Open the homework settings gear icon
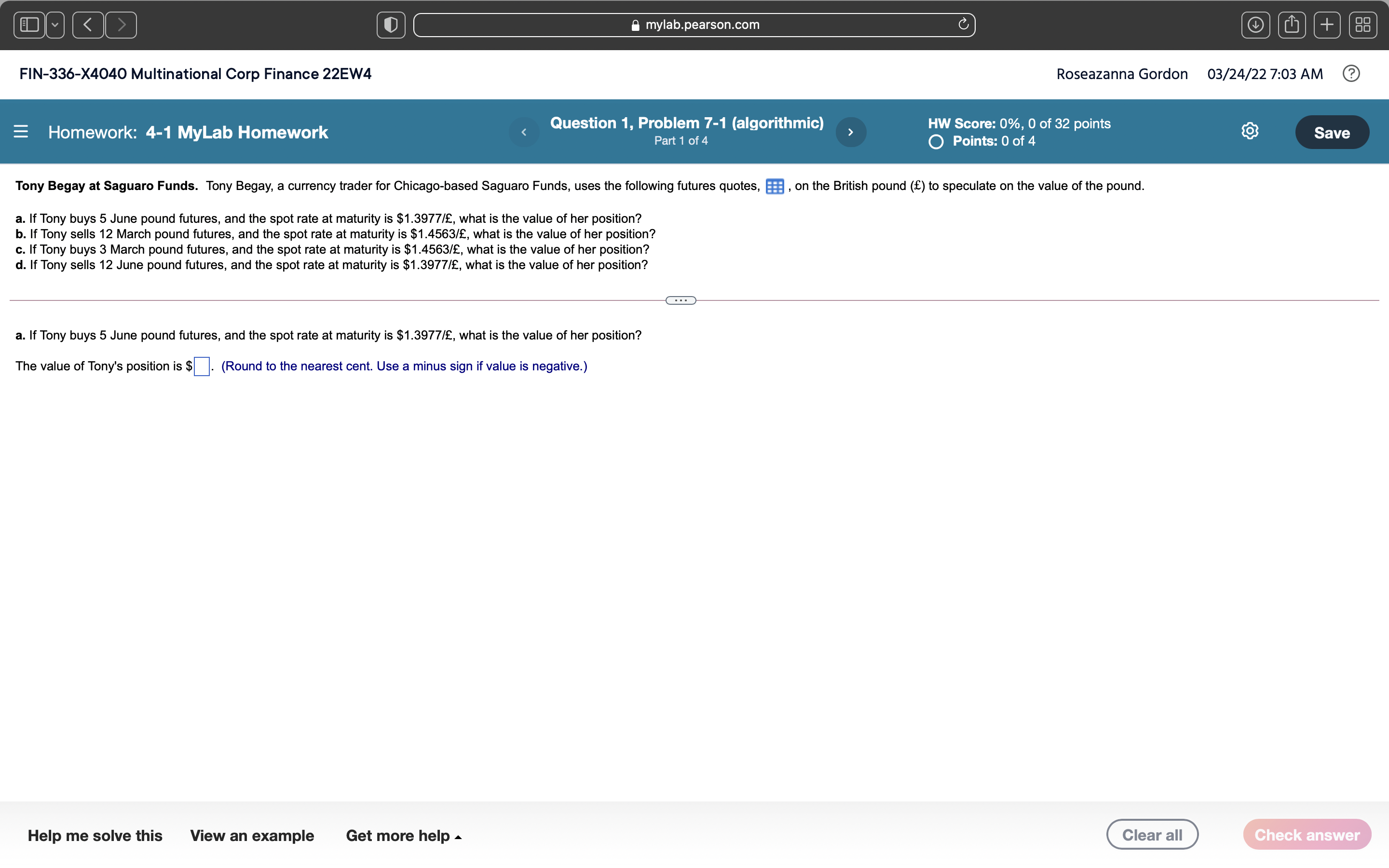The width and height of the screenshot is (1389, 868). click(1250, 132)
